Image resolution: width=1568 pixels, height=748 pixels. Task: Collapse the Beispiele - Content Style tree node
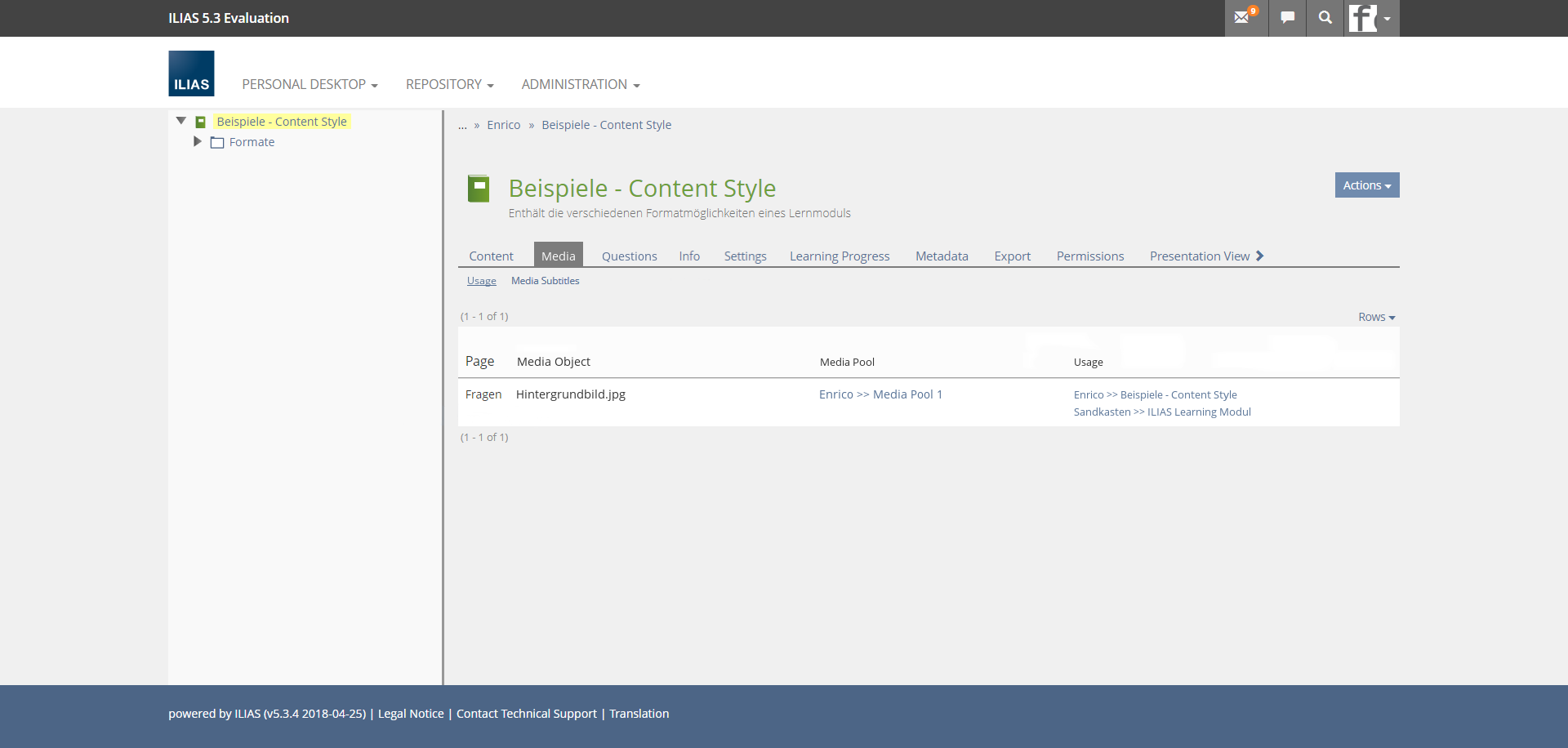pyautogui.click(x=181, y=121)
